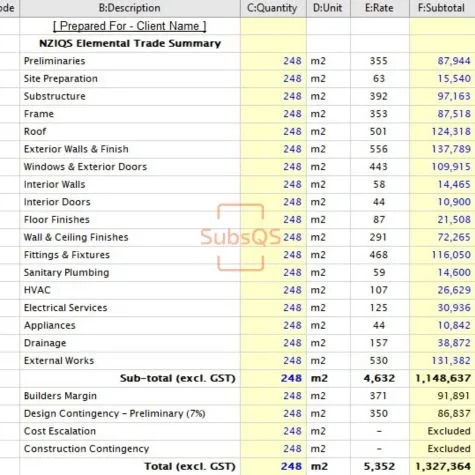The image size is (475, 475).
Task: Select the Cost Escalation description cell
Action: coord(130,431)
